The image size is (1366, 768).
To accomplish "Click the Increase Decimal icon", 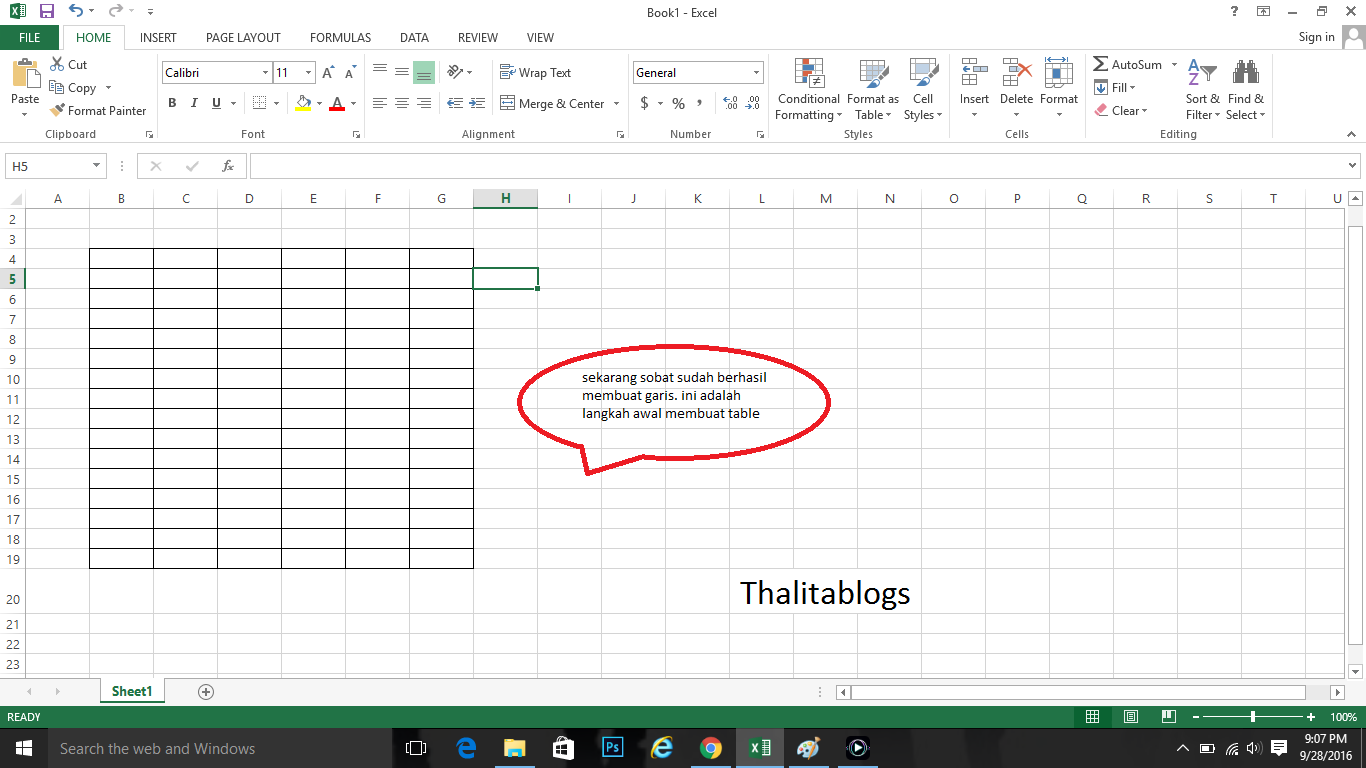I will coord(730,103).
